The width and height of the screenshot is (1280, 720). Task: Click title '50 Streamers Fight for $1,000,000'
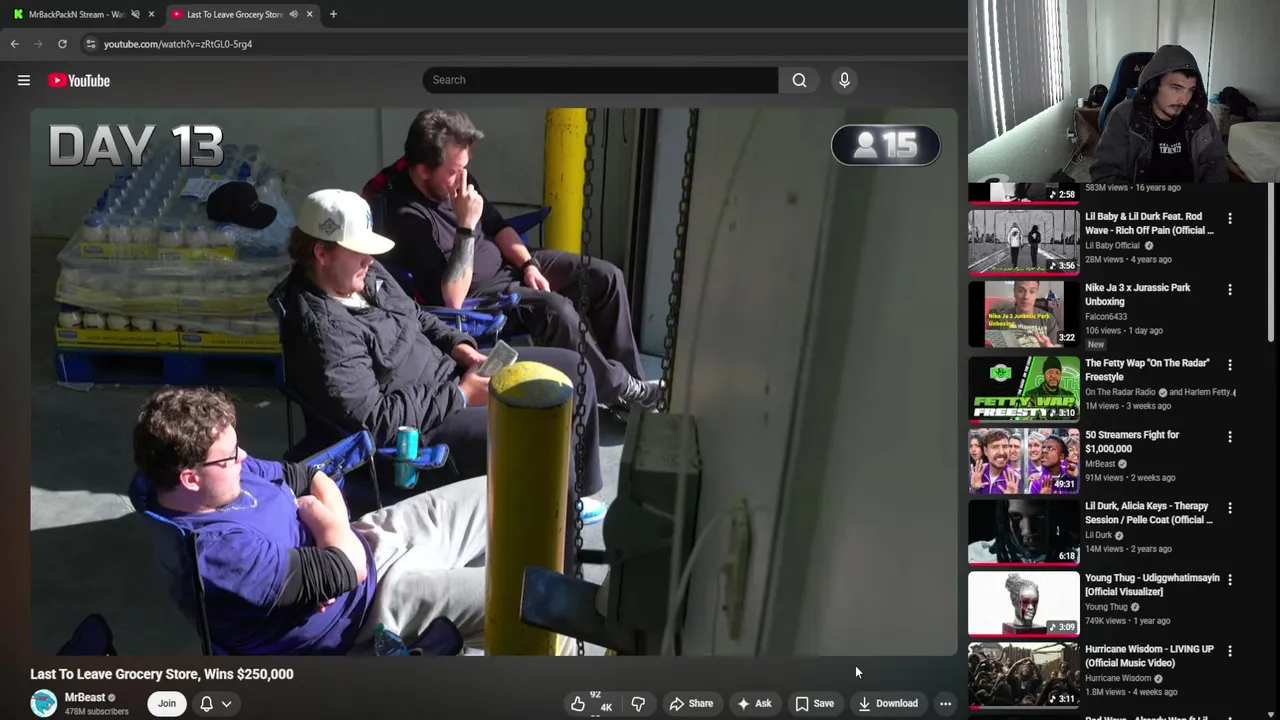coord(1132,442)
